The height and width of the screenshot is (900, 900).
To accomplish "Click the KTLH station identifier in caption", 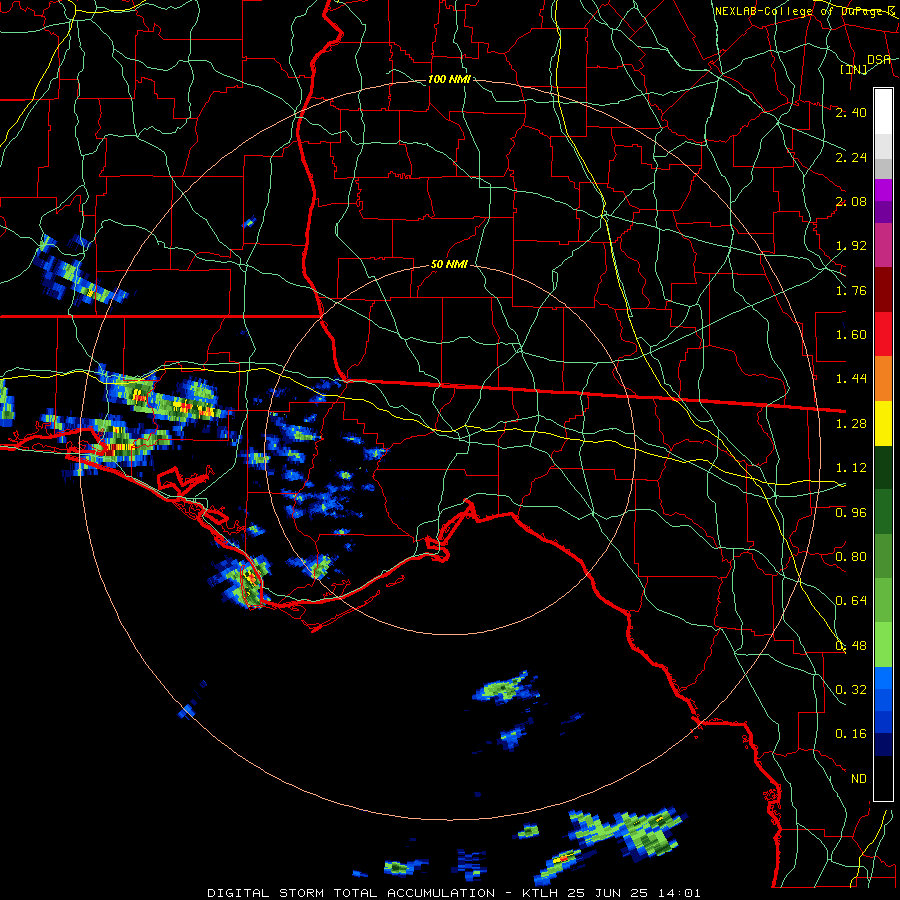I will tap(542, 893).
